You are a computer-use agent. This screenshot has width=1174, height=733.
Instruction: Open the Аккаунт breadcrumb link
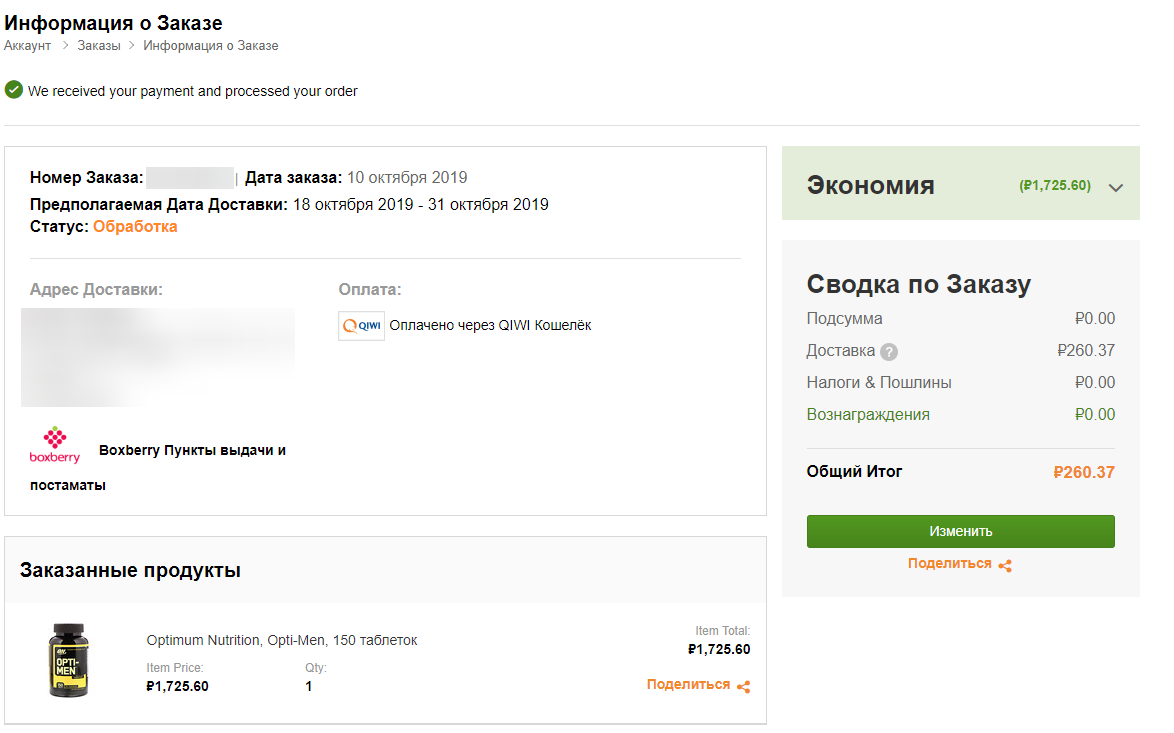(x=28, y=46)
